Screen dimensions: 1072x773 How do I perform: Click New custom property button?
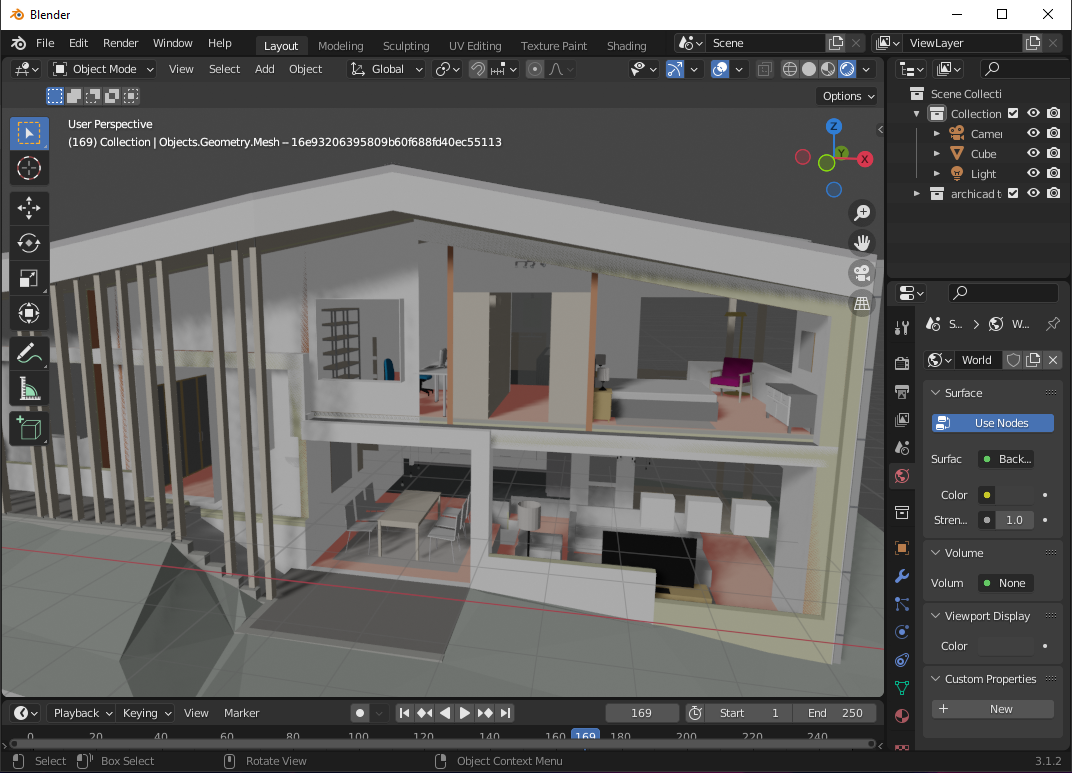(x=993, y=709)
